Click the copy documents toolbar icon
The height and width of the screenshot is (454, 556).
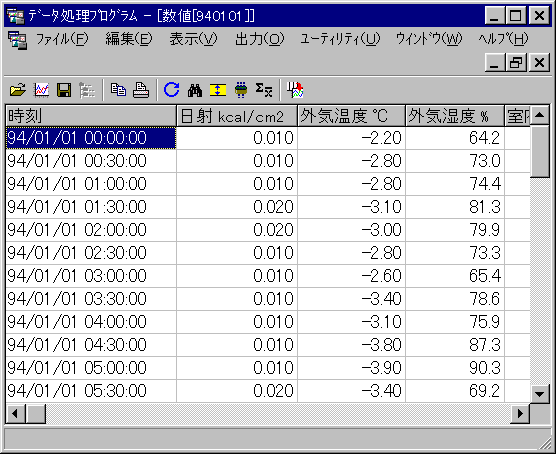click(x=118, y=90)
